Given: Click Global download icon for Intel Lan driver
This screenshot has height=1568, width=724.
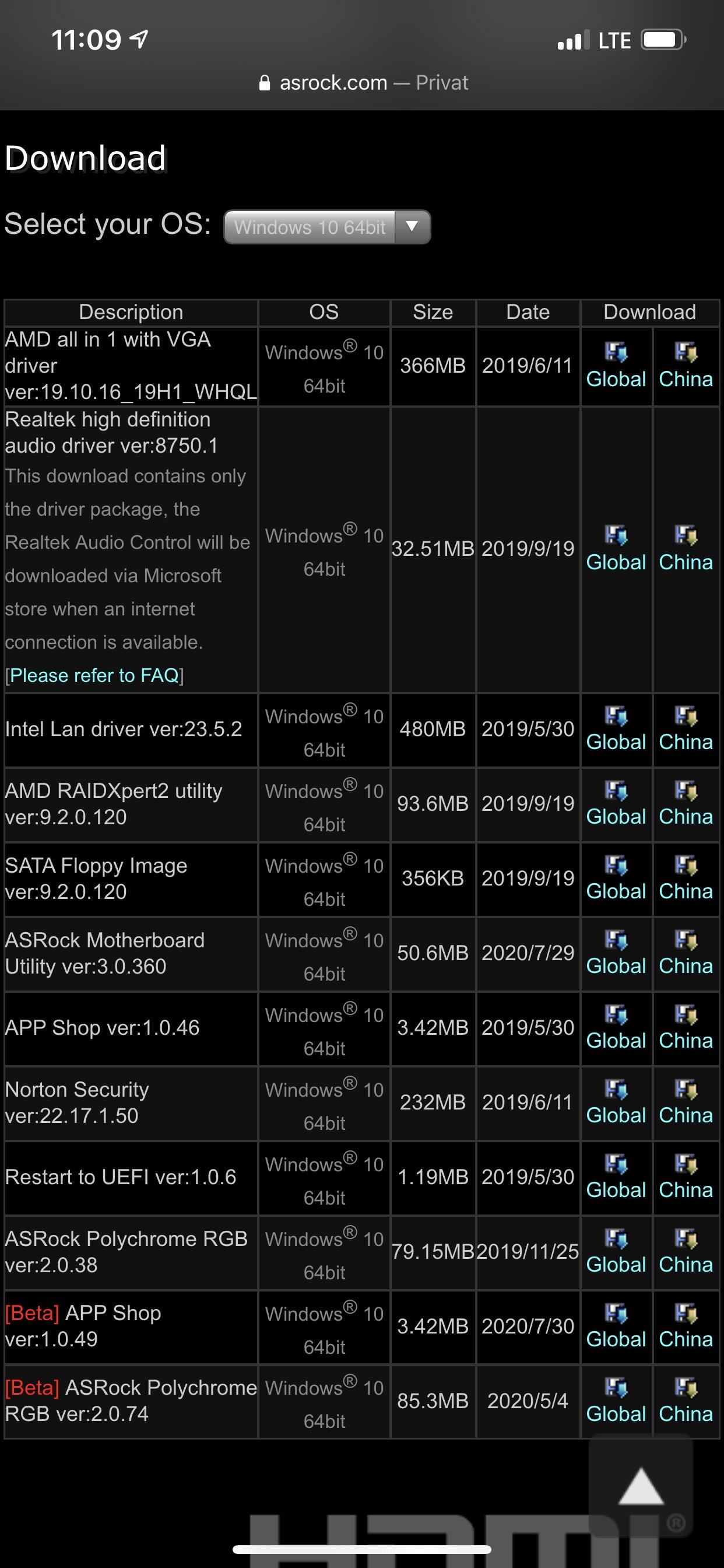Looking at the screenshot, I should pos(616,716).
